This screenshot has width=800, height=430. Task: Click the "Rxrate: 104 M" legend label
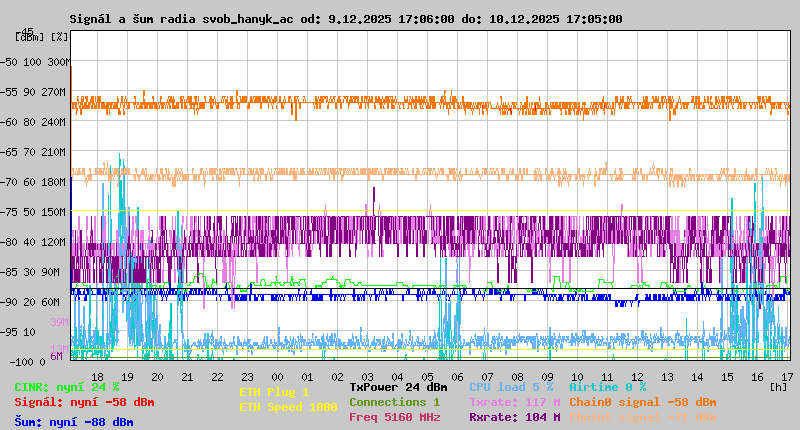click(x=515, y=417)
